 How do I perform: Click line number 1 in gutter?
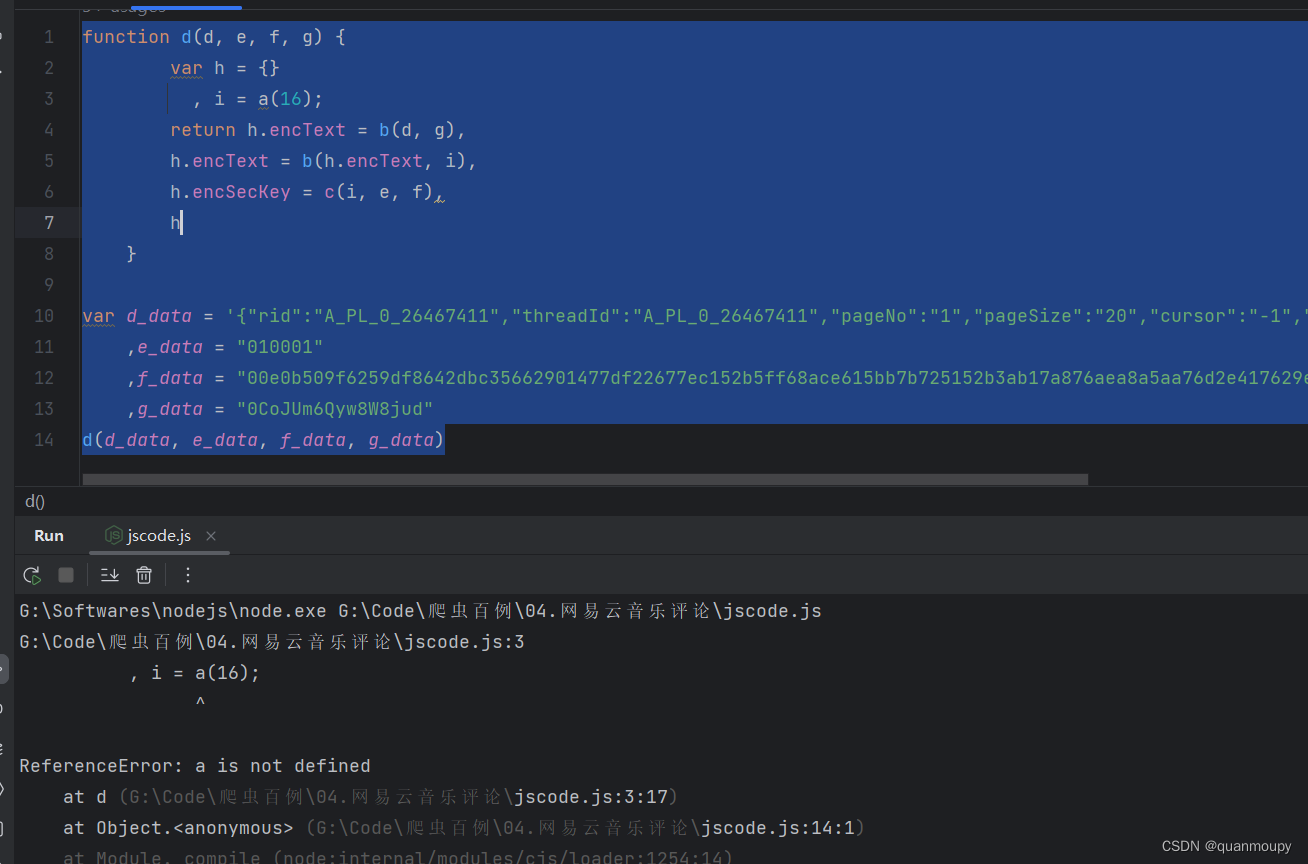click(49, 37)
